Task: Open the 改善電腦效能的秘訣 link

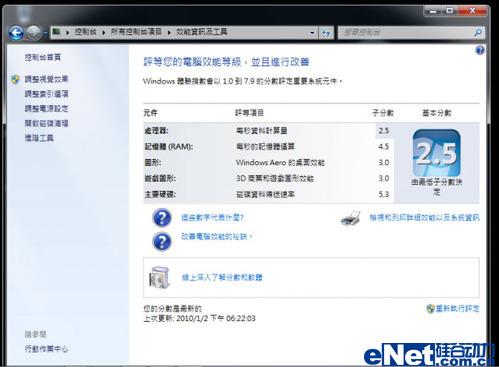Action: click(216, 237)
